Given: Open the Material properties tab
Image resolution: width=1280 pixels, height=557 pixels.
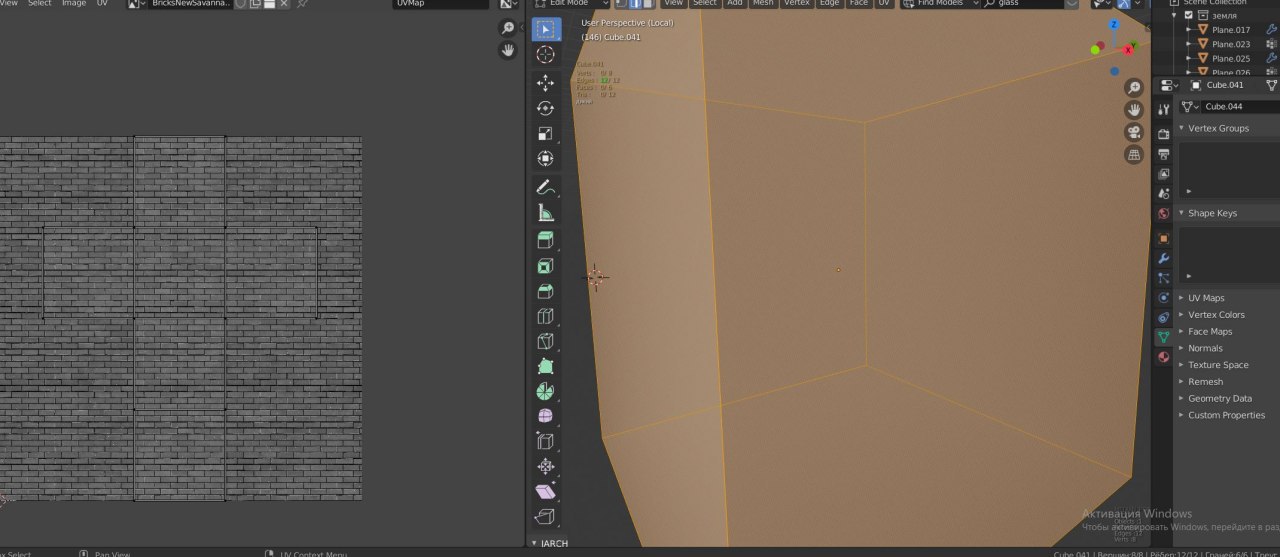Looking at the screenshot, I should 1164,357.
